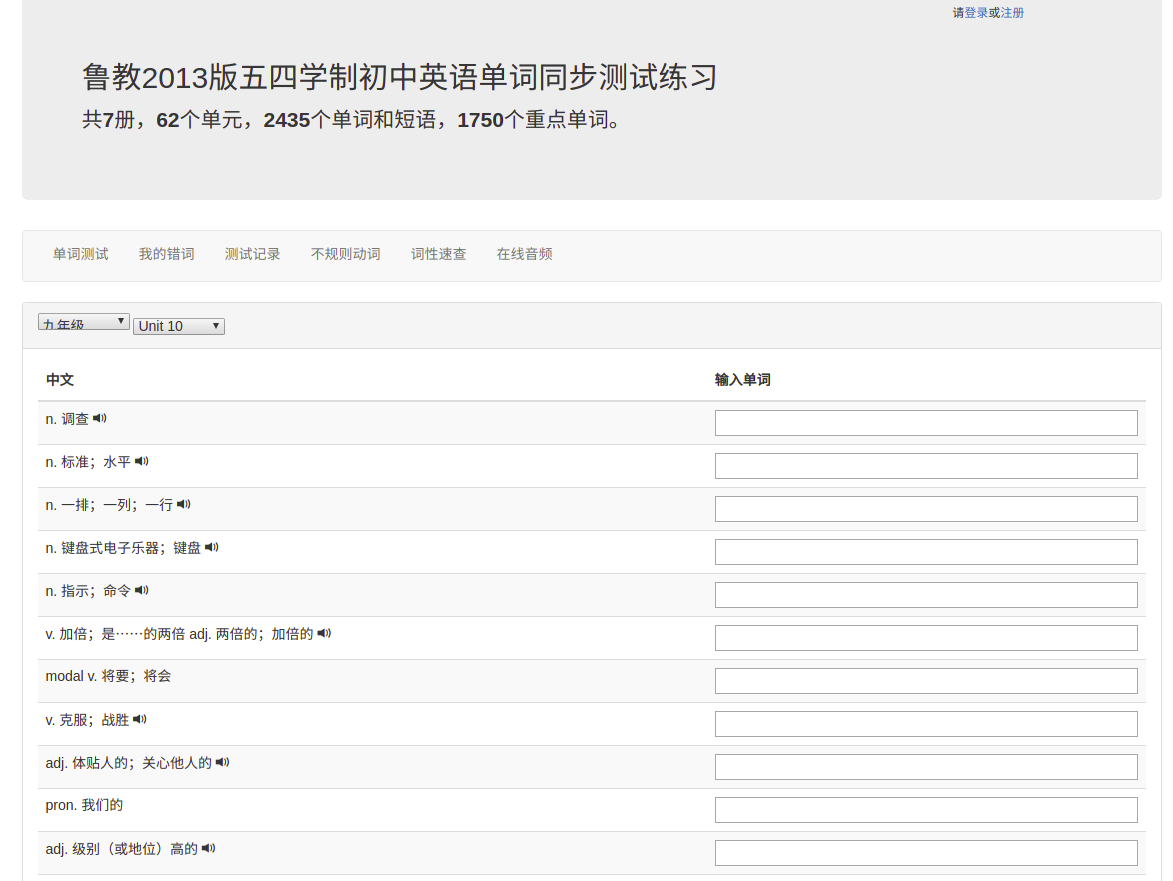
Task: Click speaker icon beside 键盘式电子乐器
Action: 212,547
